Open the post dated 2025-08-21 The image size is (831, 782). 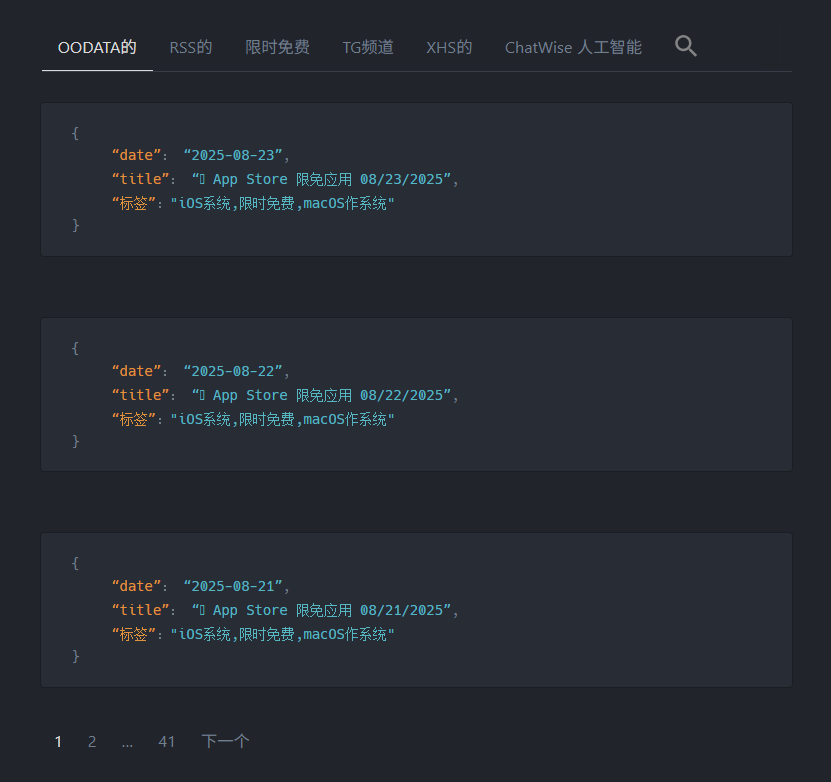pyautogui.click(x=416, y=610)
